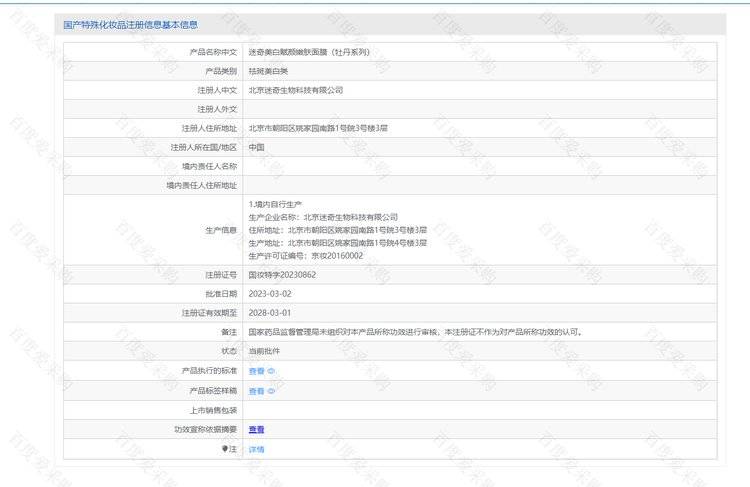Click the 备注 remark text about 国家药品监督管理局
Screen dimensions: 750x487
[x=414, y=332]
